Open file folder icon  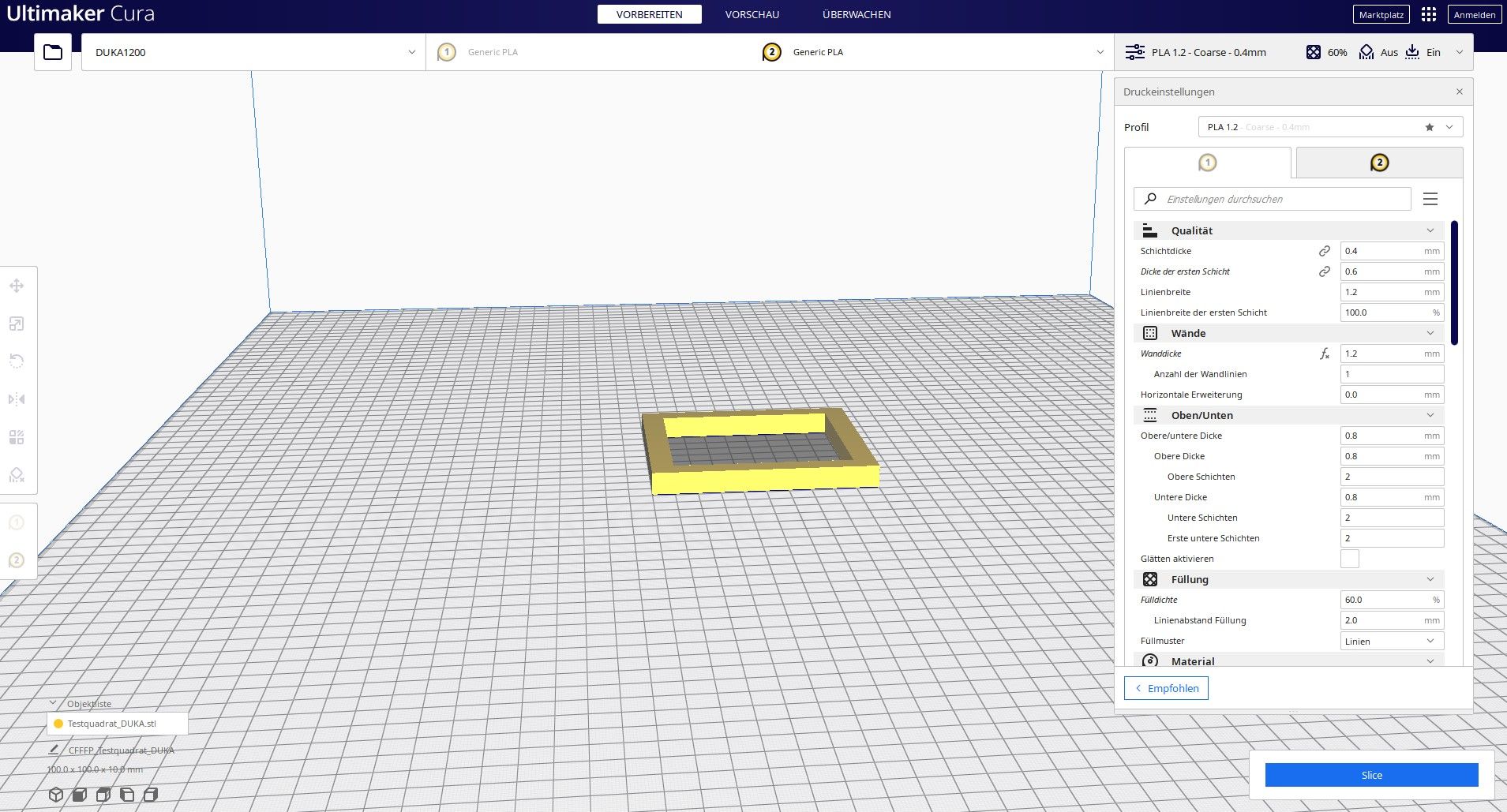[x=53, y=52]
